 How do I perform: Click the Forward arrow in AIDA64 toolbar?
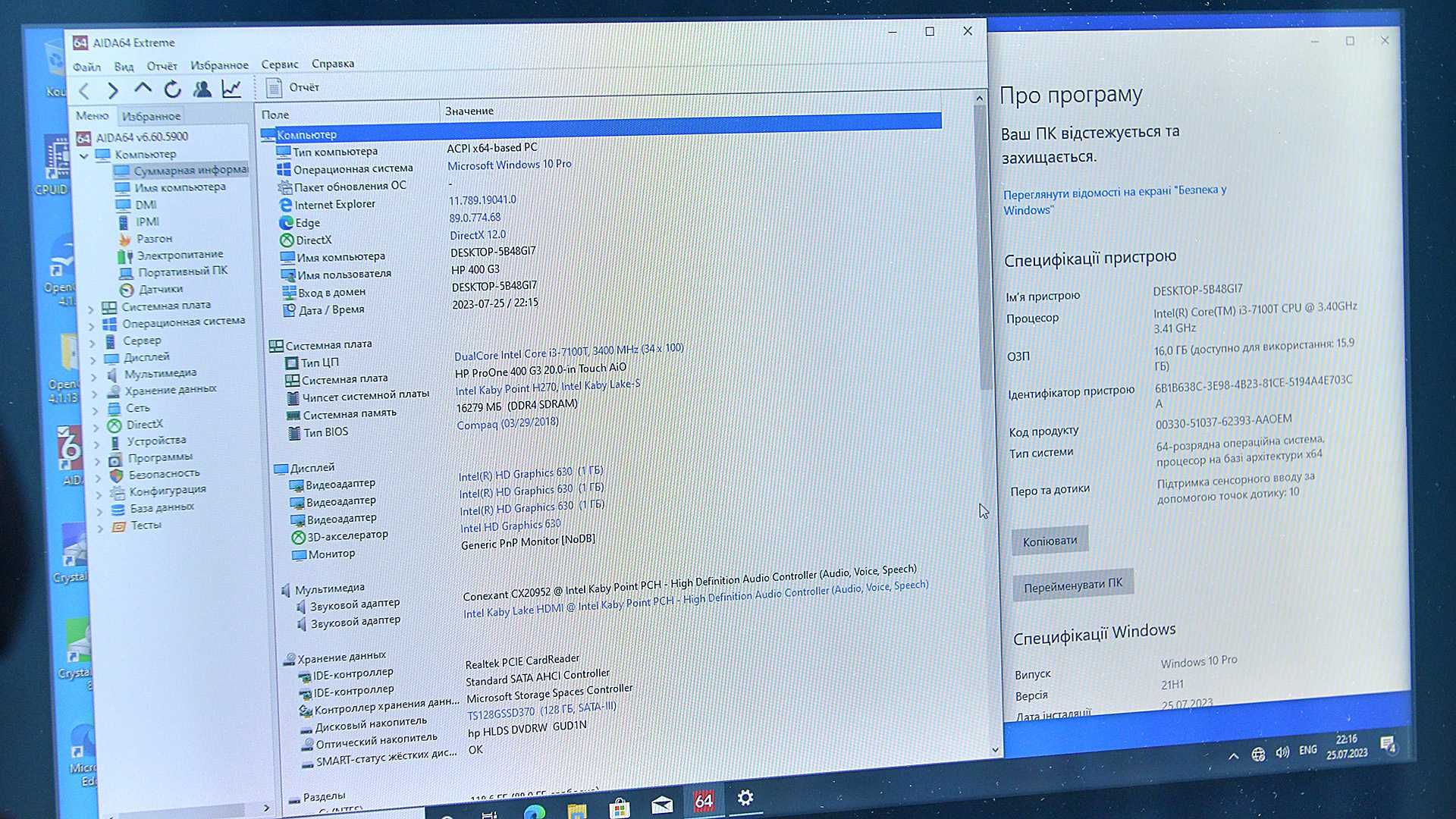[113, 90]
